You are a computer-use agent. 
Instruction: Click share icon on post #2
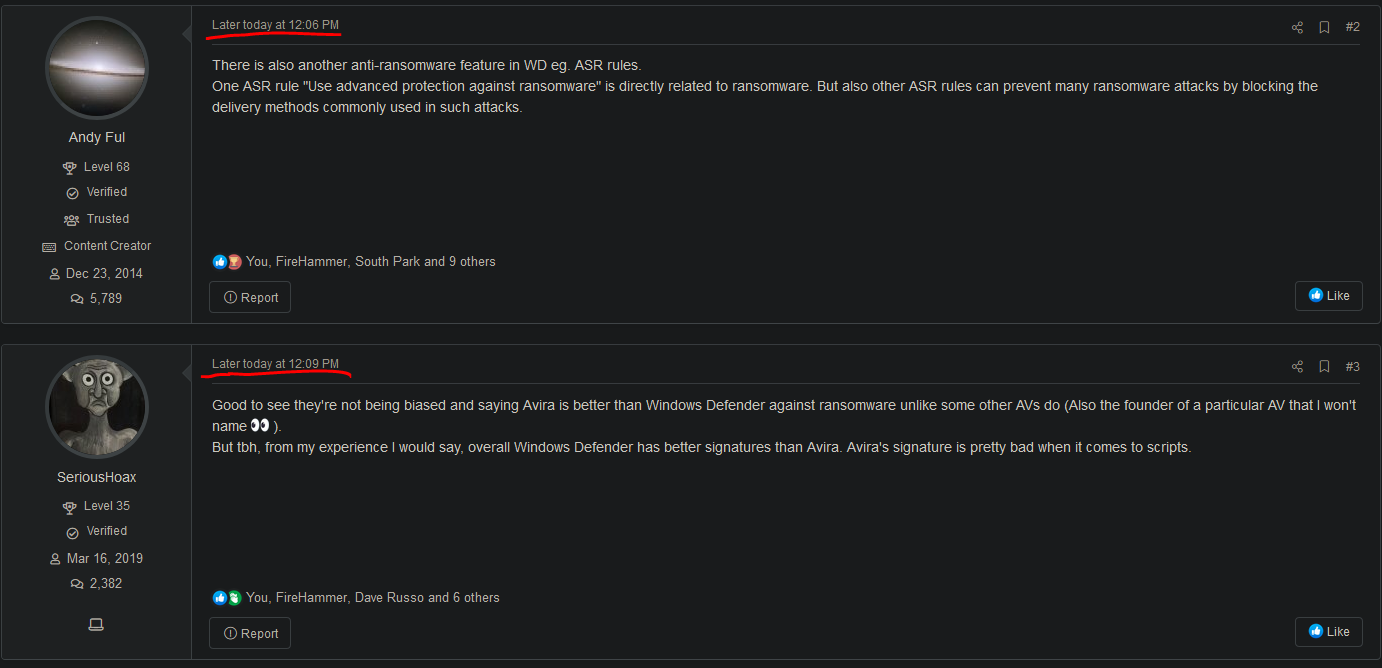point(1297,27)
